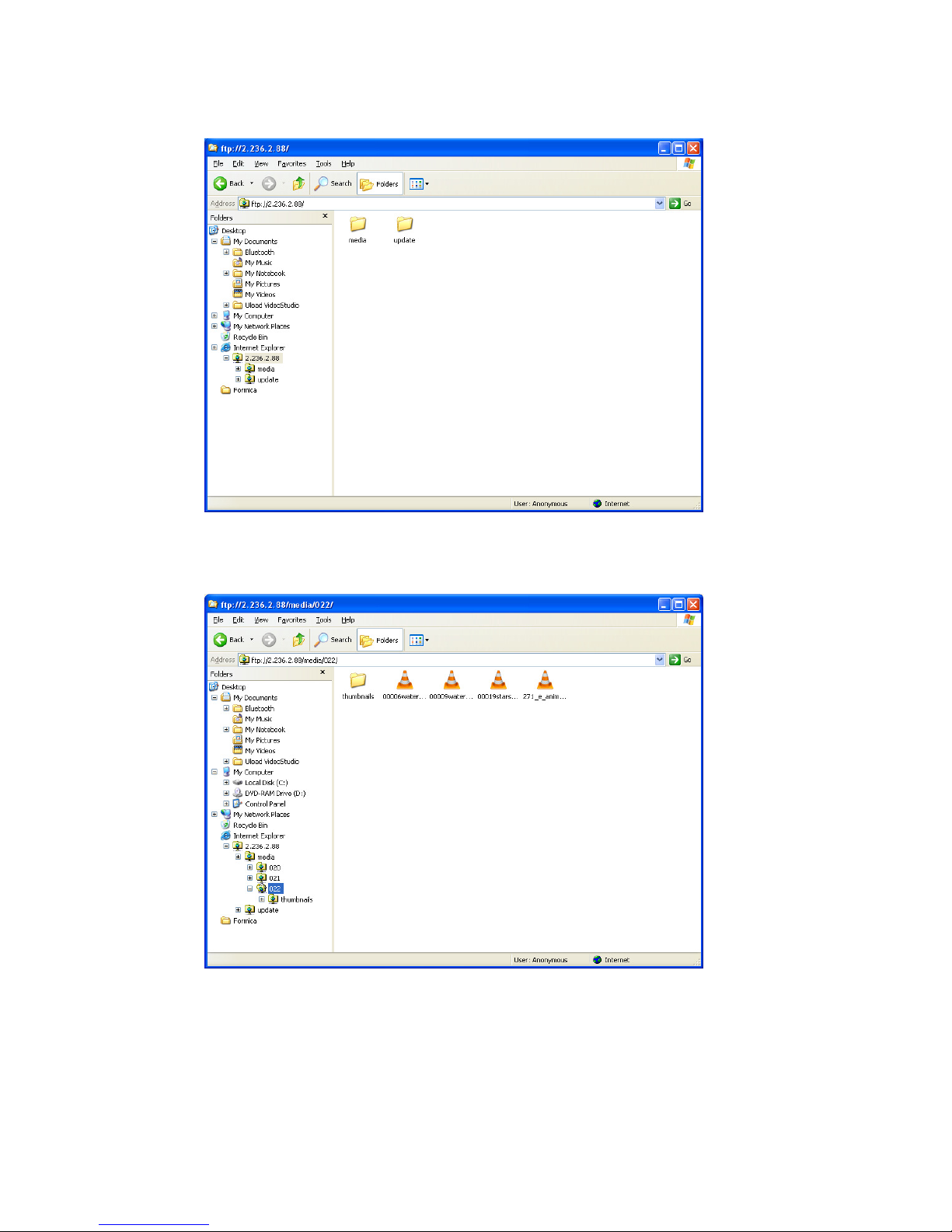This screenshot has width=952, height=1232.
Task: Click Forward arrow in root FTP window
Action: point(269,183)
